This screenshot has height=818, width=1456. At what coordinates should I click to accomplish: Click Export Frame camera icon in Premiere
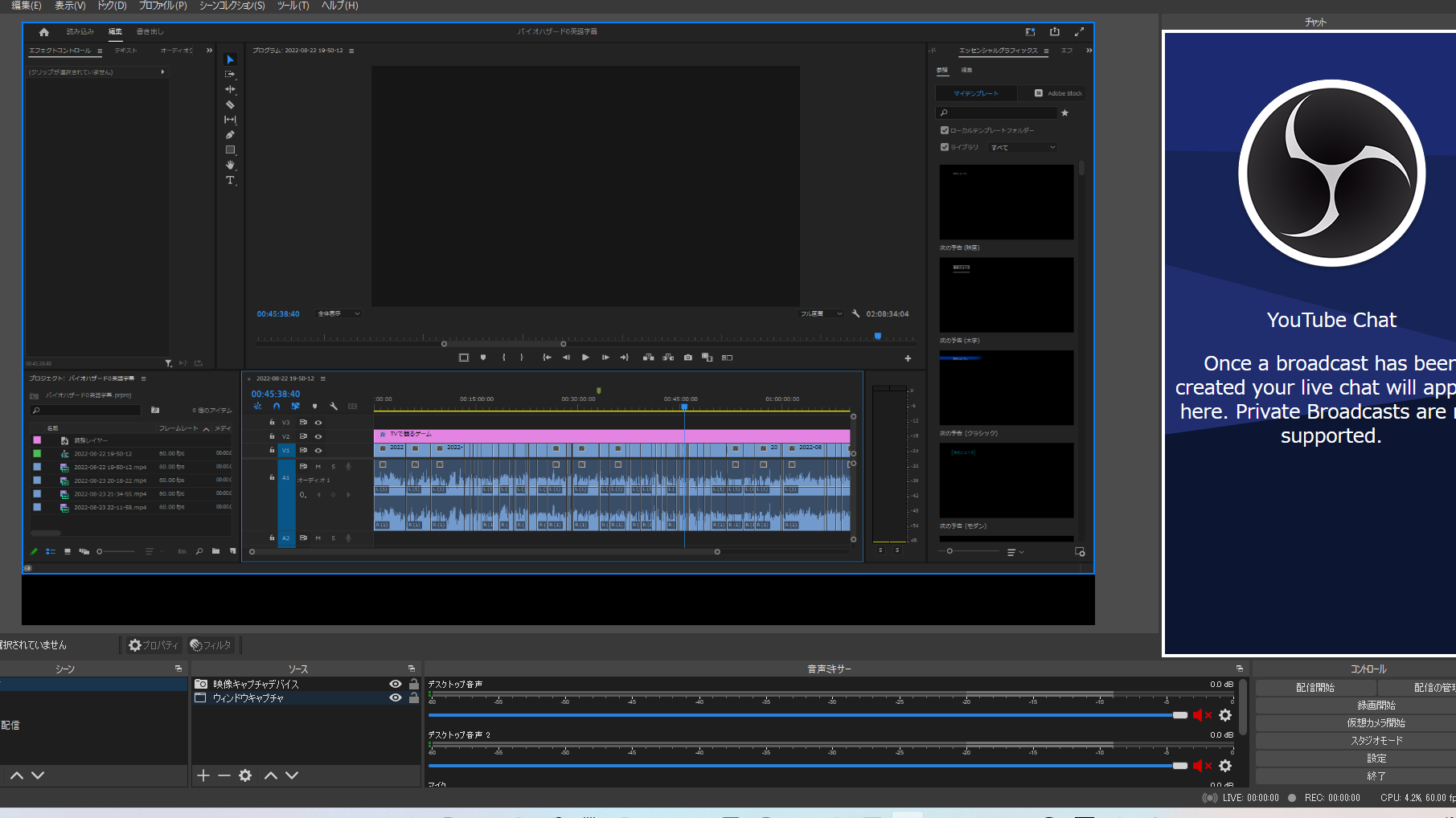click(688, 358)
